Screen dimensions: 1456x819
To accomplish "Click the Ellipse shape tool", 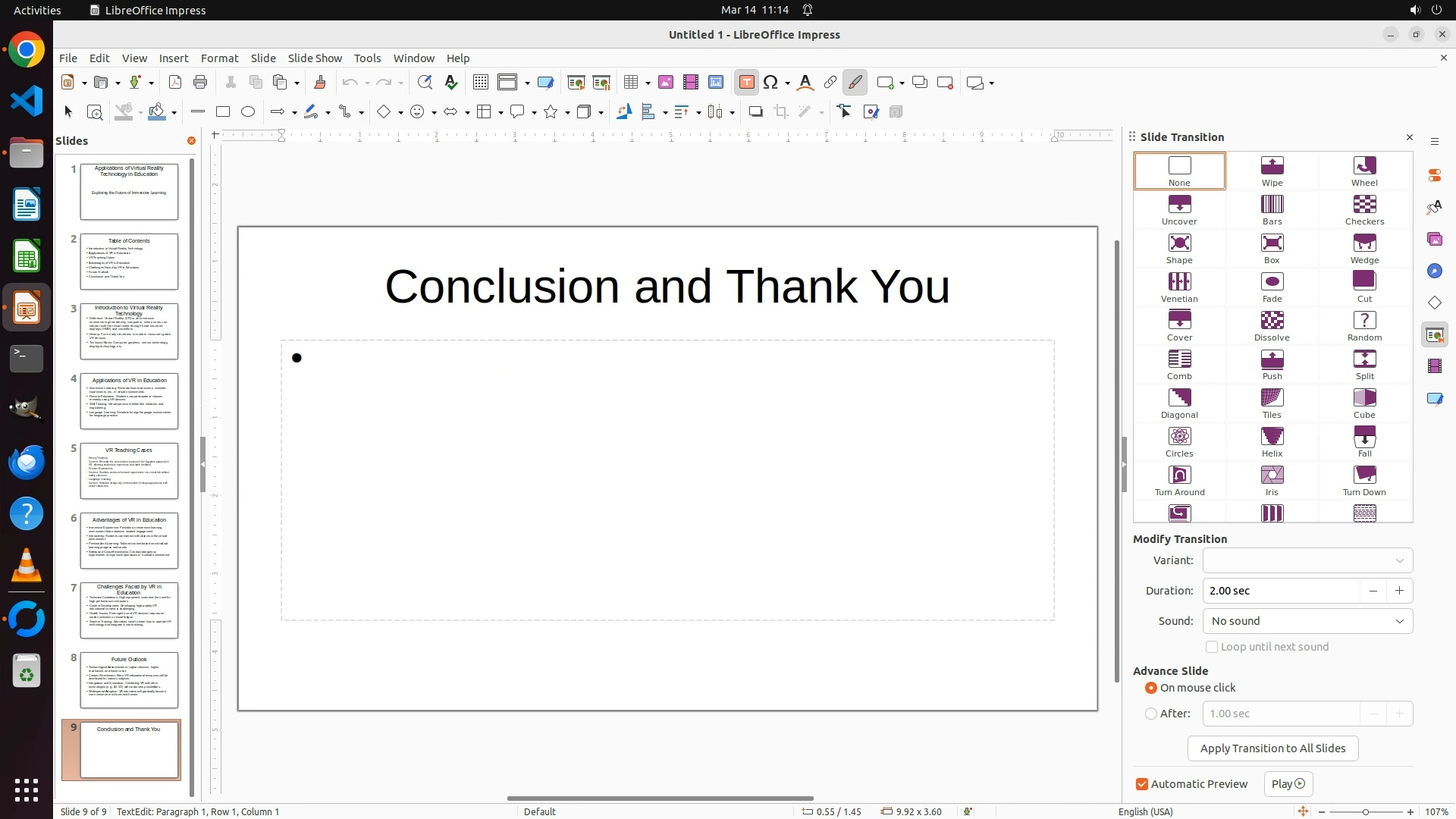I will [x=248, y=112].
